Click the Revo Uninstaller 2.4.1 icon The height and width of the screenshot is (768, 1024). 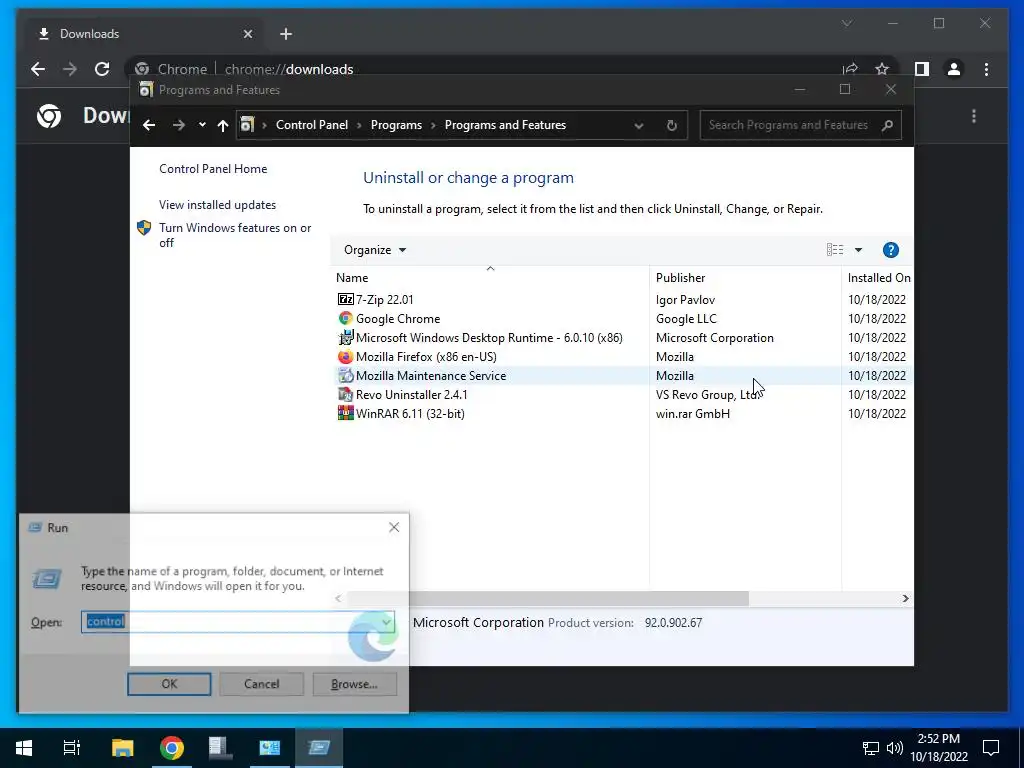pyautogui.click(x=345, y=394)
